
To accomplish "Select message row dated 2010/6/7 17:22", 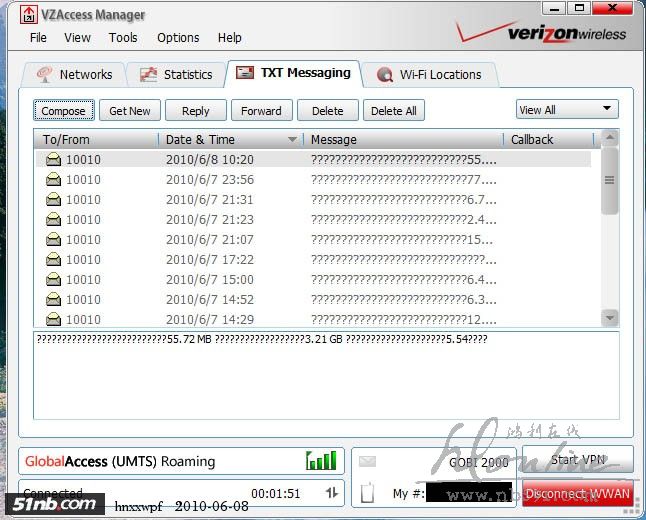I will coord(313,259).
